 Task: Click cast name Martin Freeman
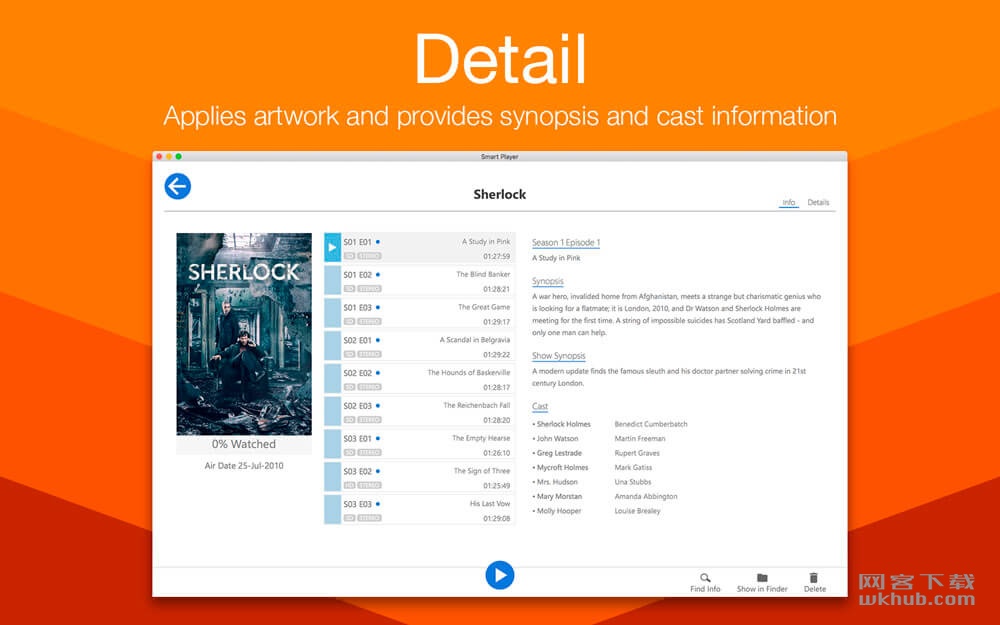click(640, 438)
